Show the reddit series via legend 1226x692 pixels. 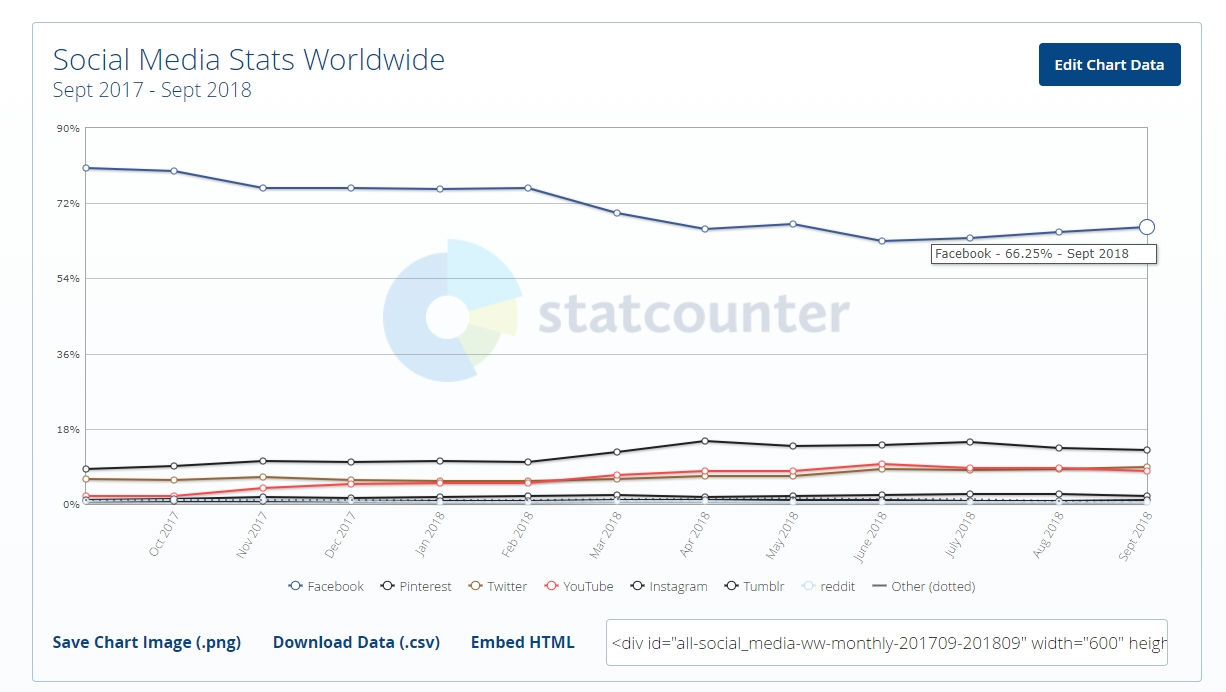pos(828,586)
